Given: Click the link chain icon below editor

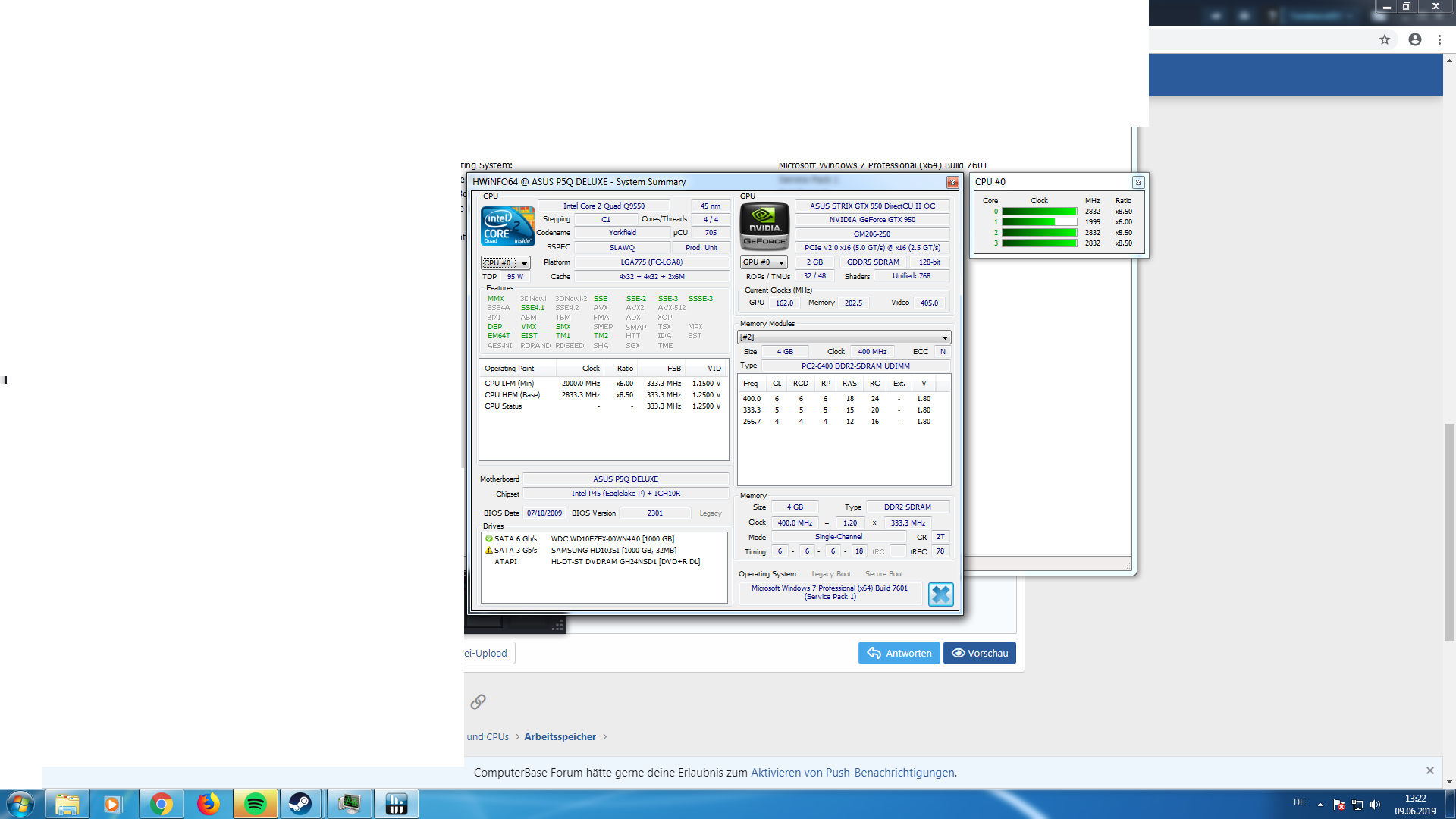Looking at the screenshot, I should [x=478, y=701].
